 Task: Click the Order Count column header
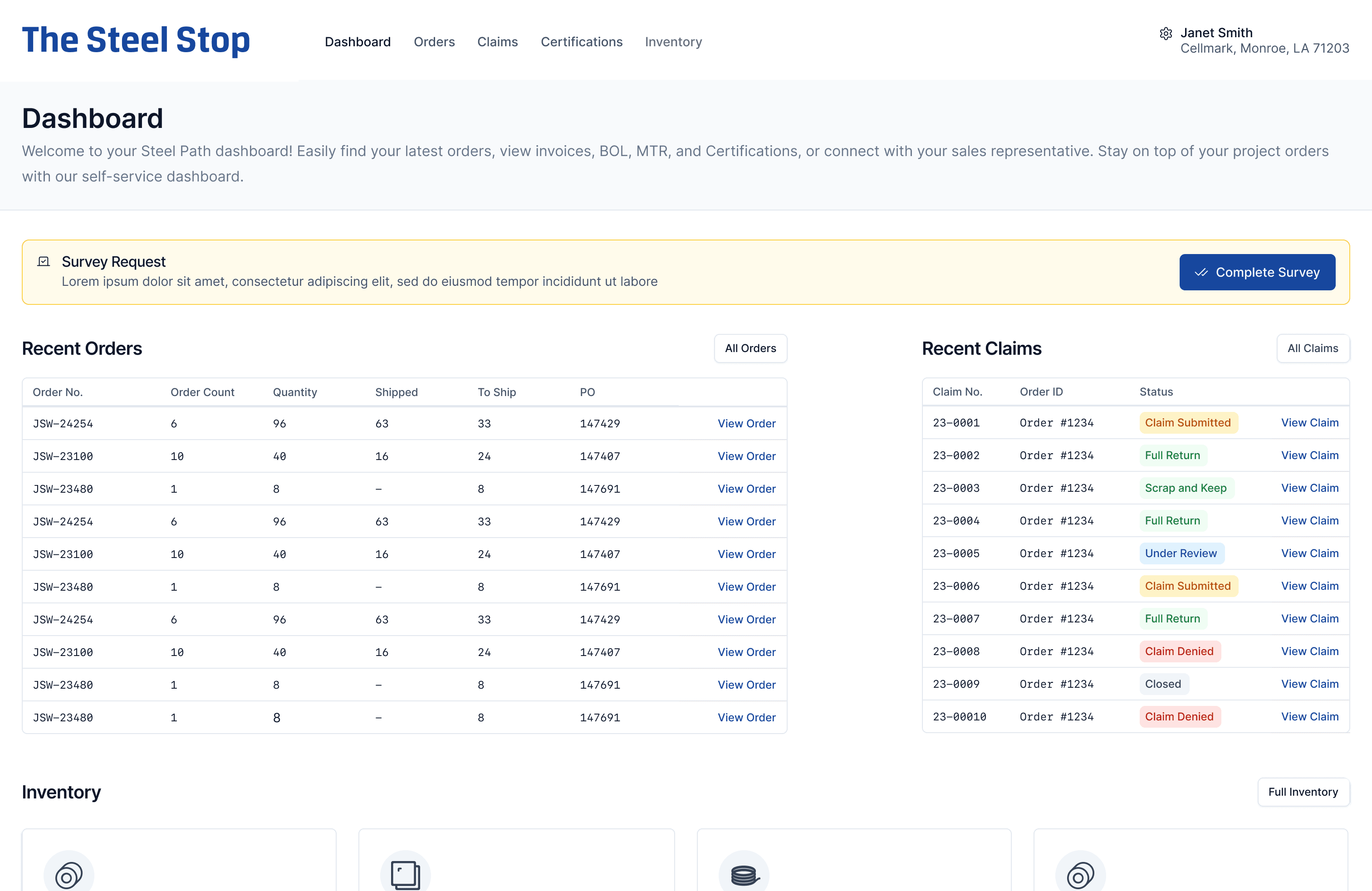coord(202,392)
